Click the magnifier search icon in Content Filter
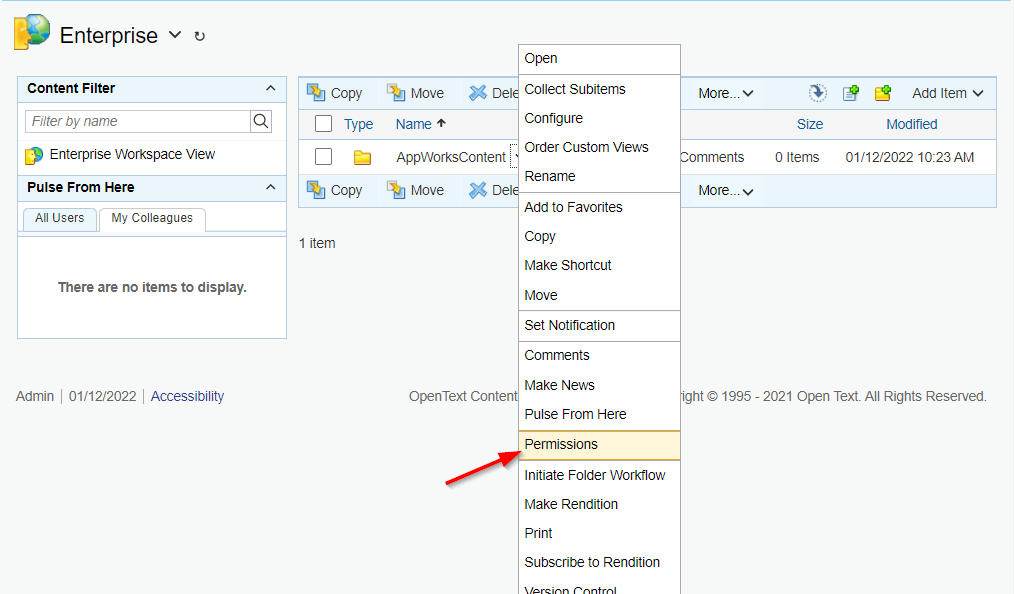This screenshot has width=1014, height=594. click(261, 121)
